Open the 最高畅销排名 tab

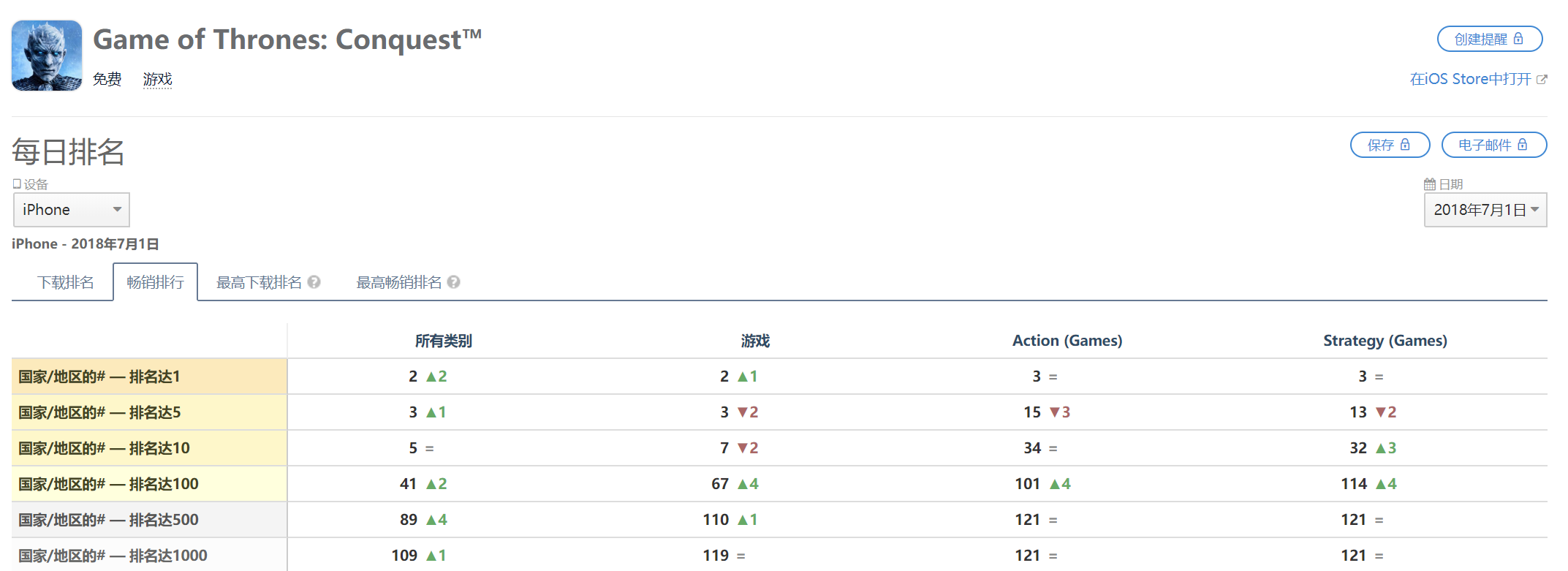coord(399,282)
